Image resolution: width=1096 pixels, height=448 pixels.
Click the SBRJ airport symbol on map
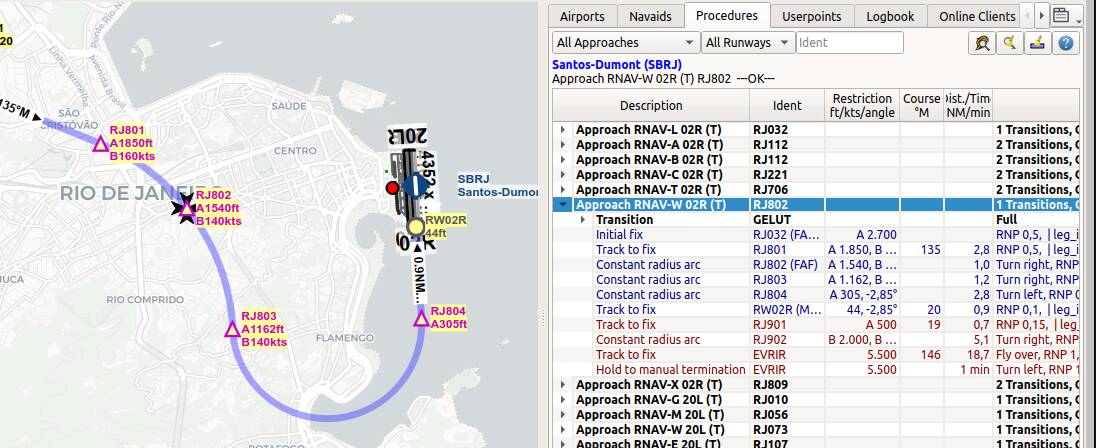pos(416,186)
